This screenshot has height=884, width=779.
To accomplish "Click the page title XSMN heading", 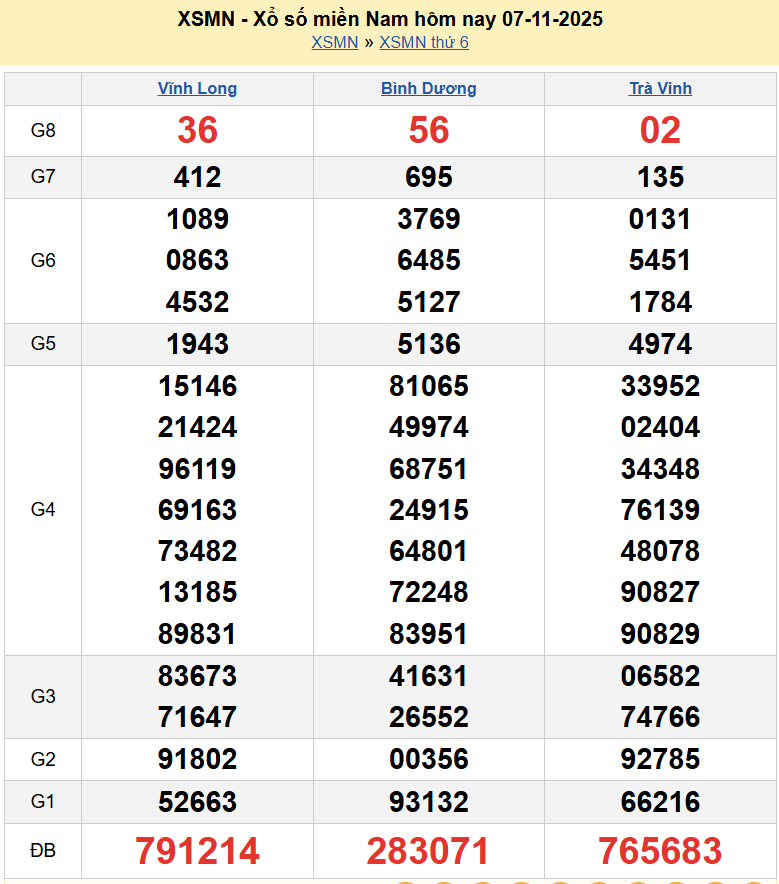I will click(389, 19).
